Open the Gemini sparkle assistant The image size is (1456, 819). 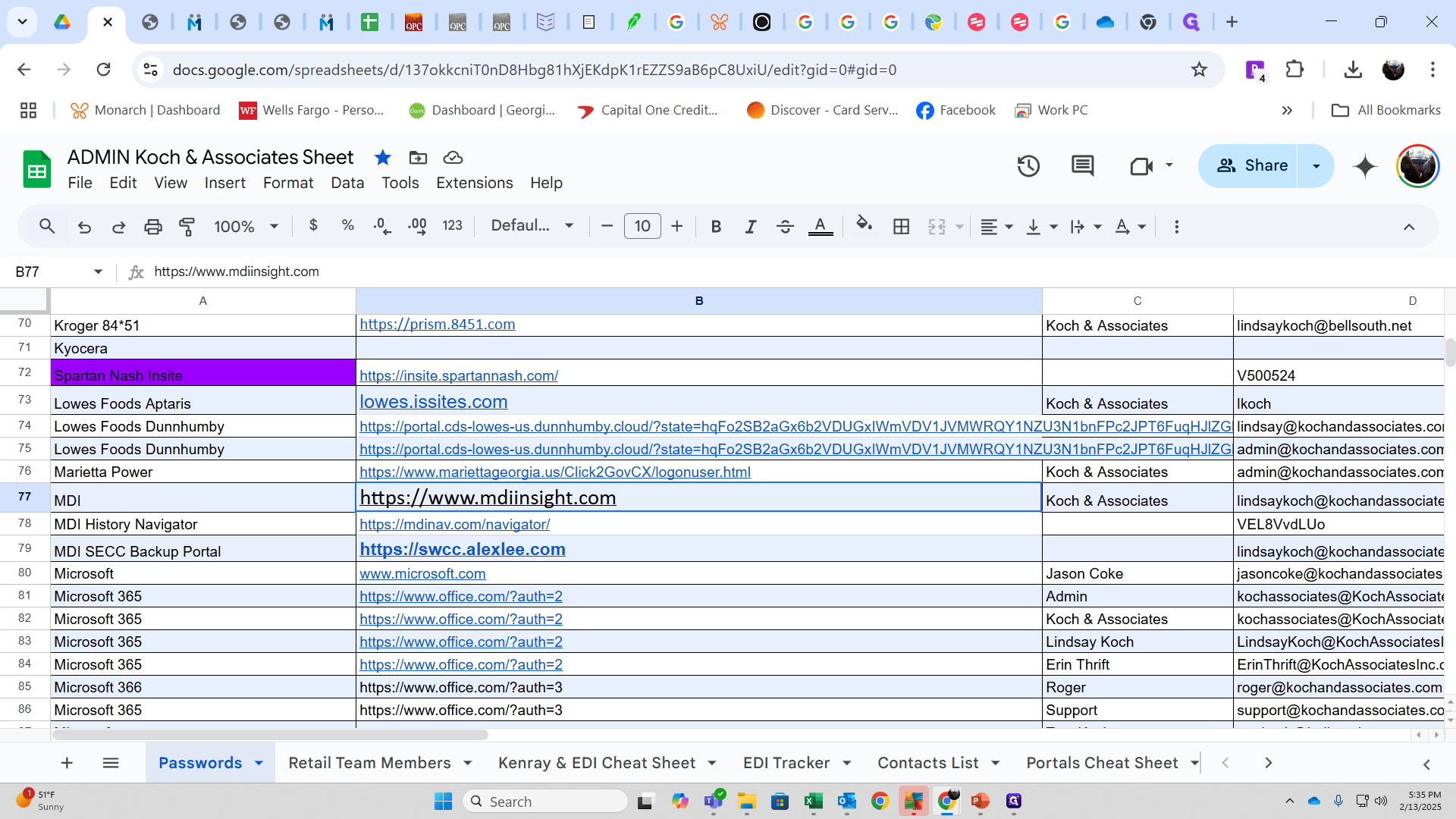(1365, 165)
